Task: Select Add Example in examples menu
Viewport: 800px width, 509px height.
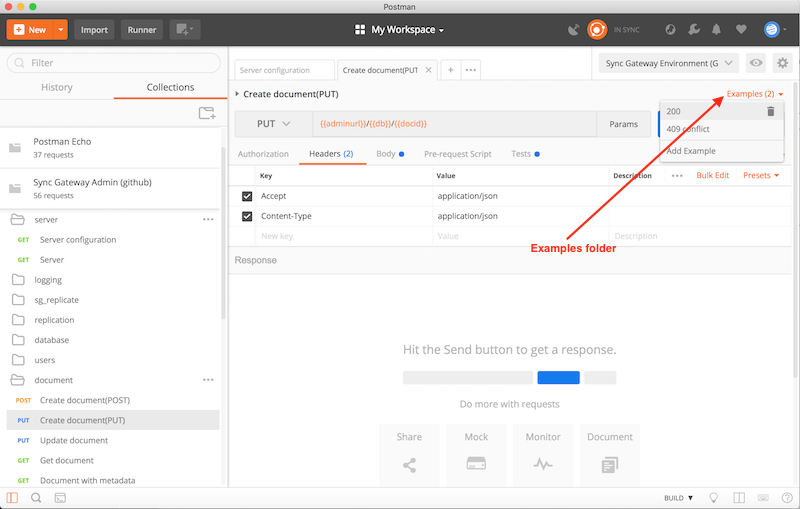Action: tap(691, 151)
